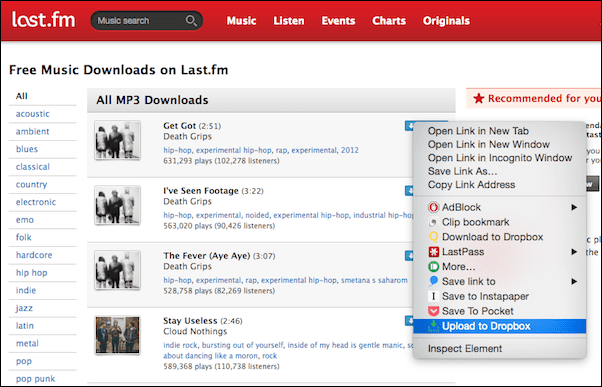602x387 pixels.
Task: Click the Download to Dropbox icon
Action: click(x=433, y=237)
